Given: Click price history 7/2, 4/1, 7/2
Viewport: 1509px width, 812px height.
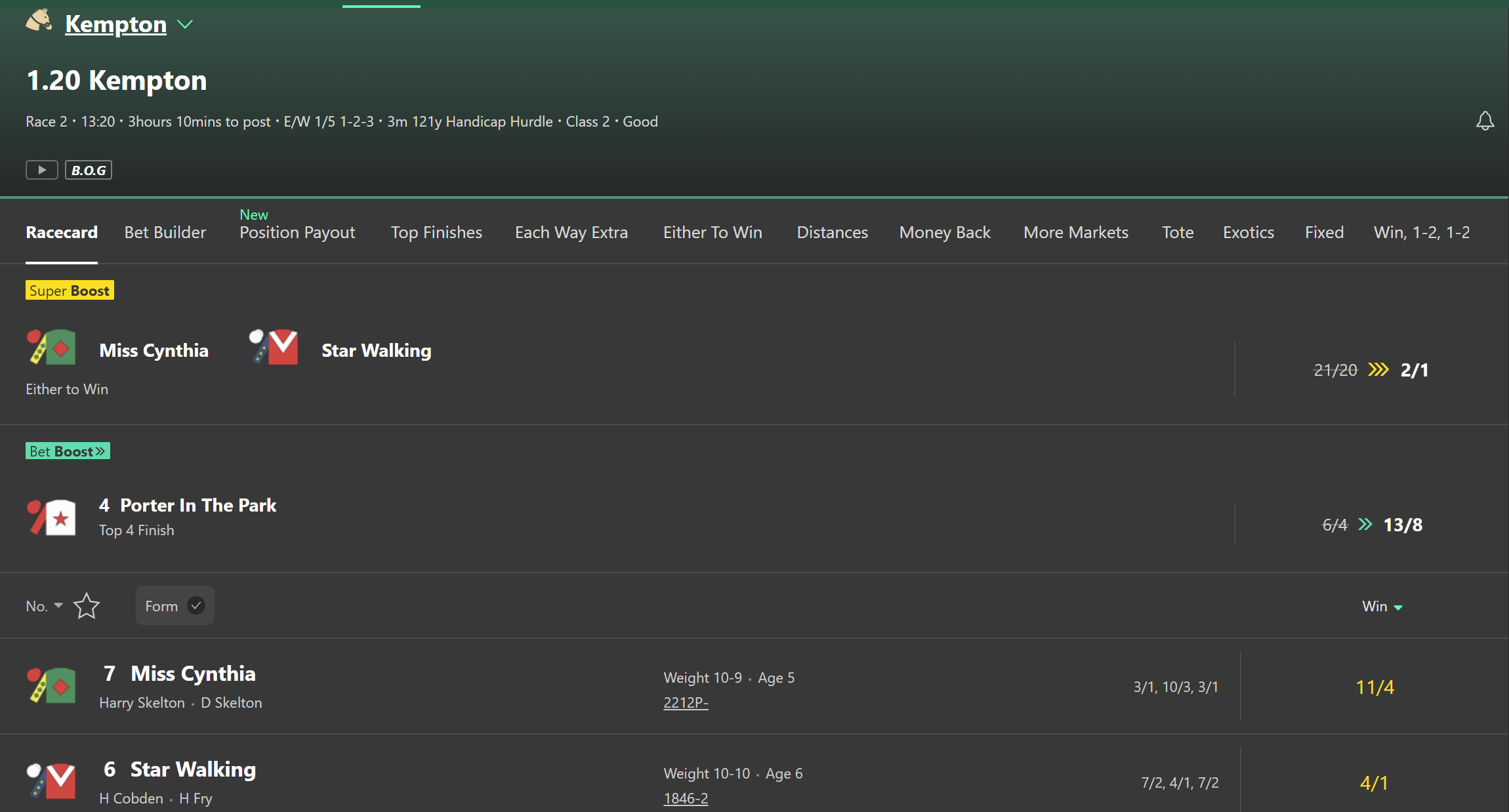Looking at the screenshot, I should (x=1180, y=782).
